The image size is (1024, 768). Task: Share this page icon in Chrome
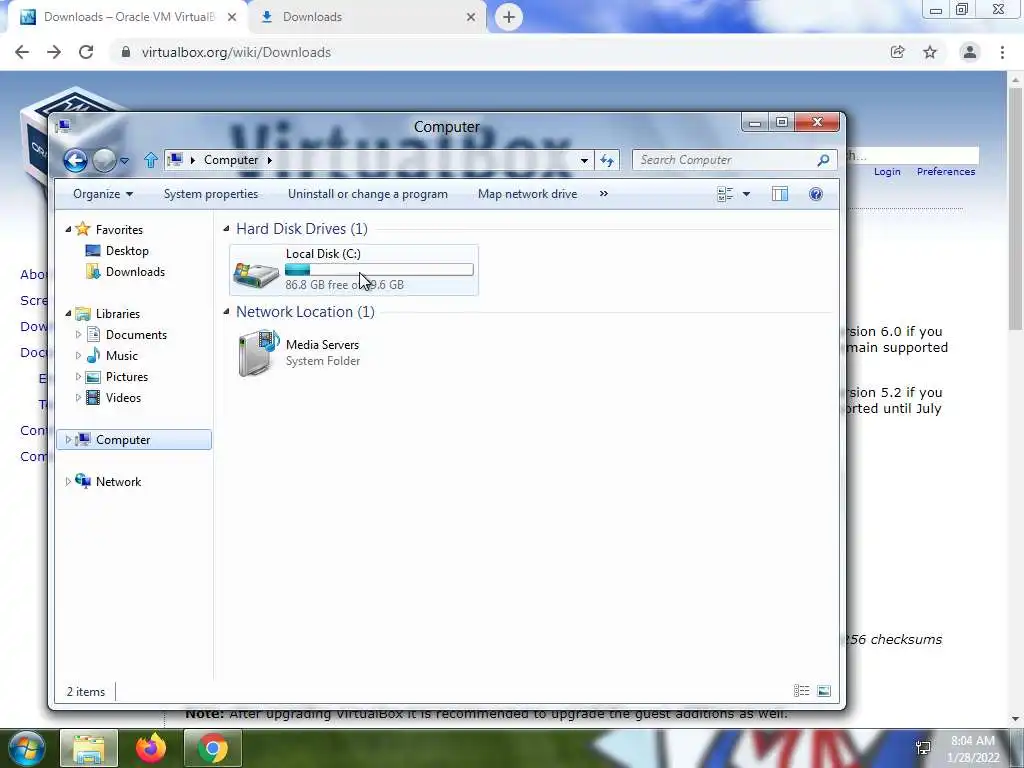(x=897, y=52)
